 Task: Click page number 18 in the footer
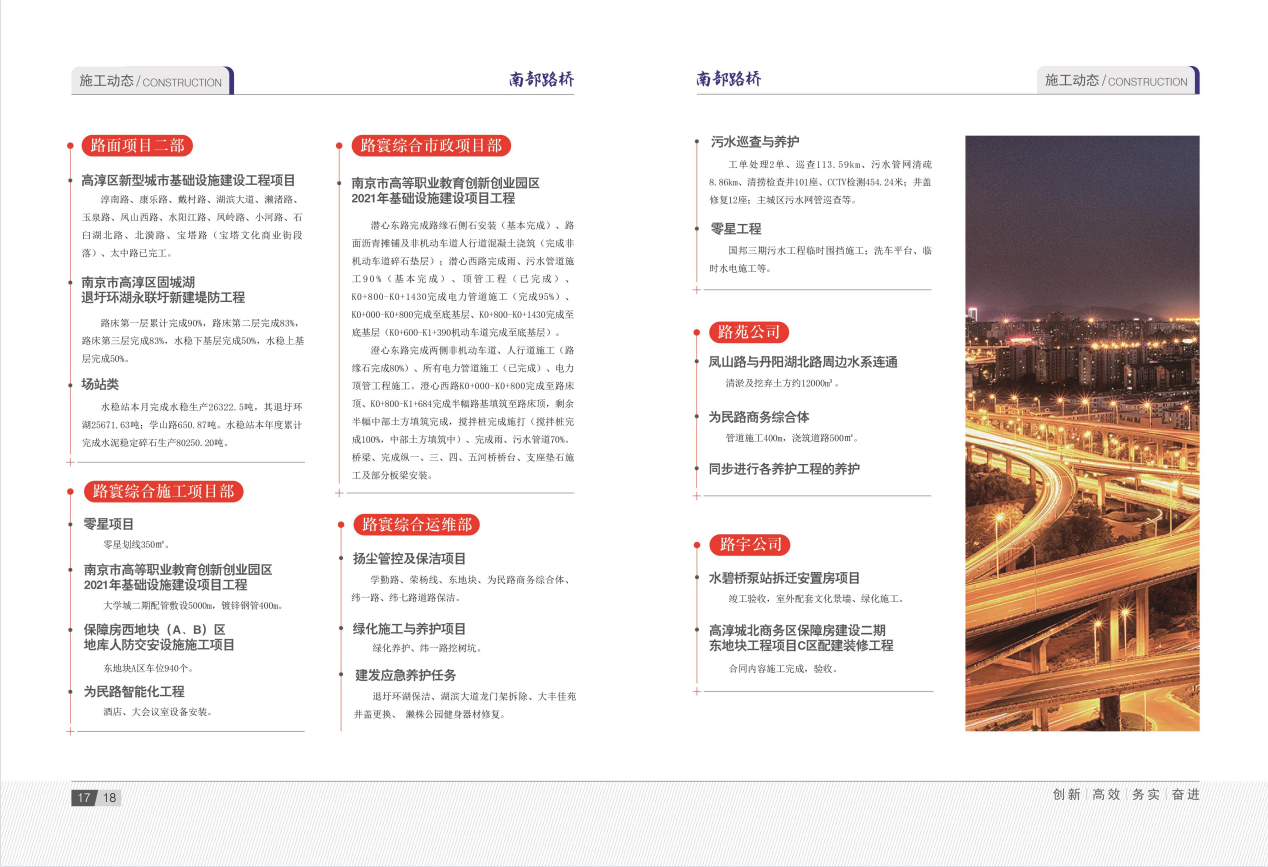(109, 798)
